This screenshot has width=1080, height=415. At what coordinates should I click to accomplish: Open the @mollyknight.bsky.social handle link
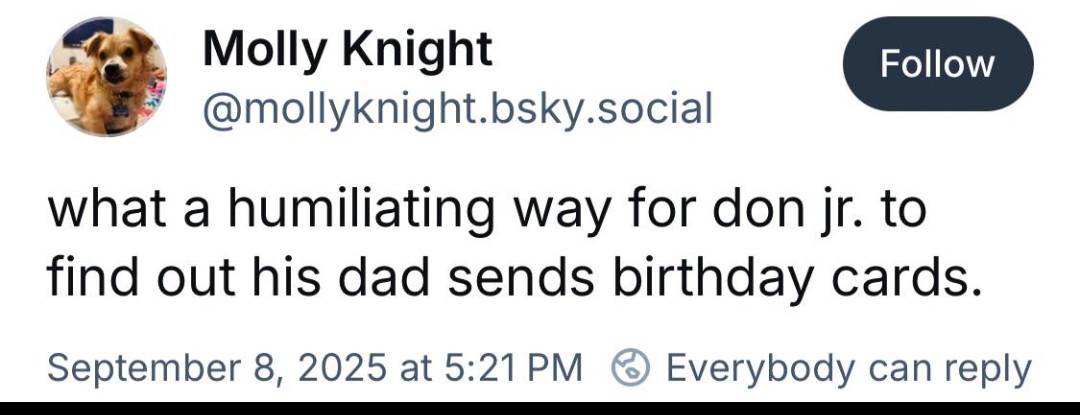click(x=457, y=107)
